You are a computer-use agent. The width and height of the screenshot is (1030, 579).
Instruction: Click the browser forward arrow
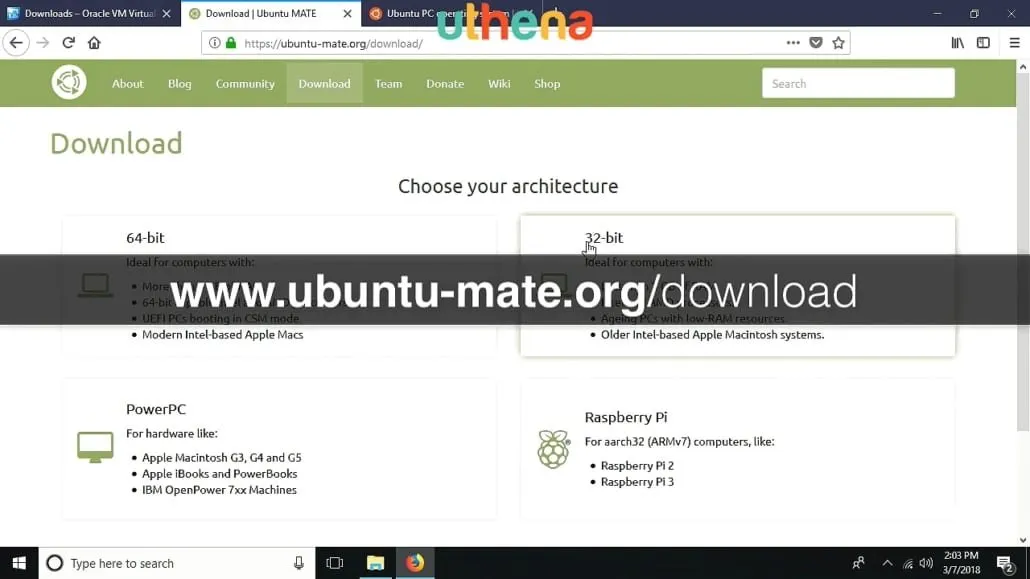click(x=43, y=43)
